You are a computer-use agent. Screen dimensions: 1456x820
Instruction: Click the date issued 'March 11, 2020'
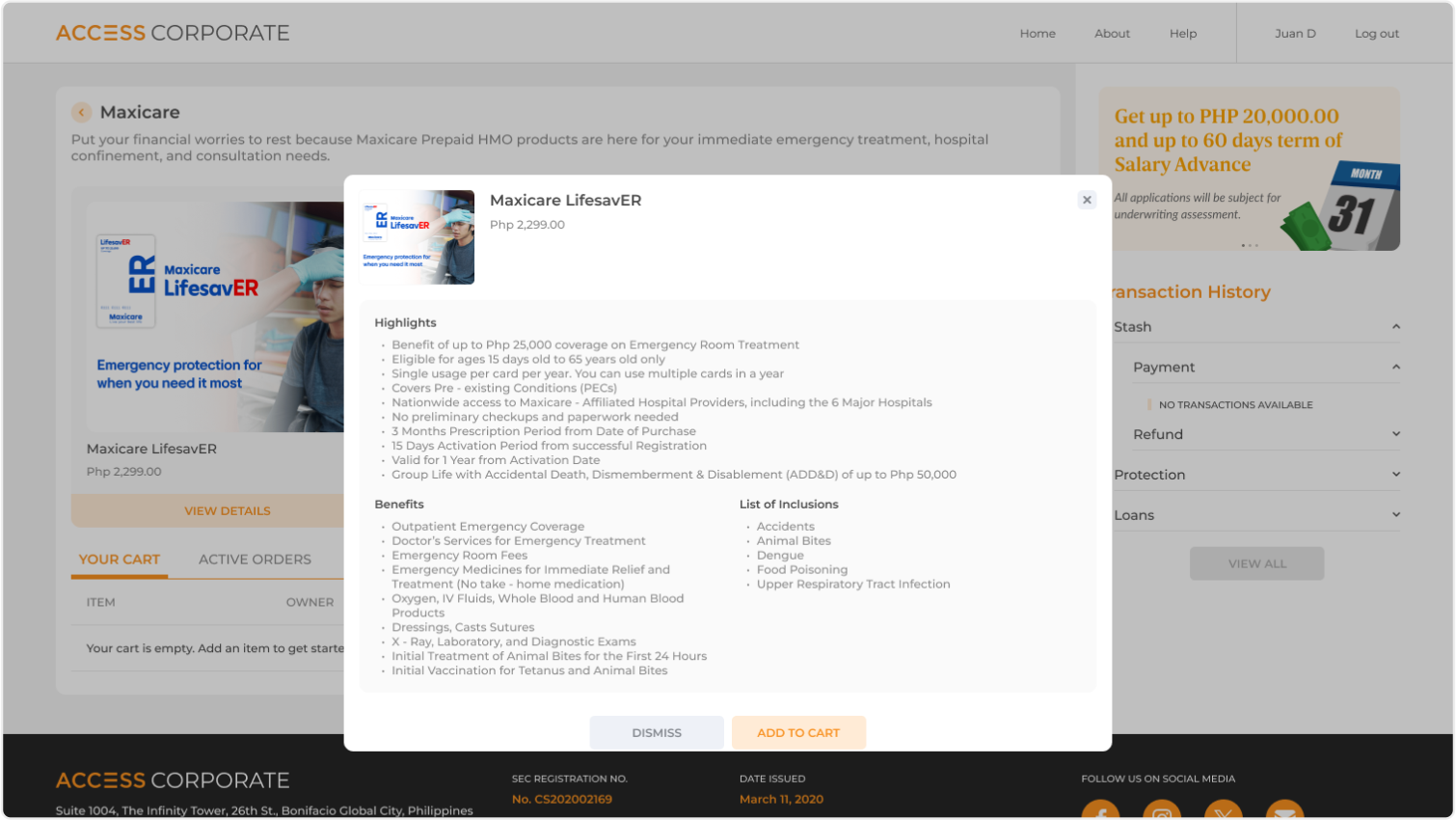point(781,799)
